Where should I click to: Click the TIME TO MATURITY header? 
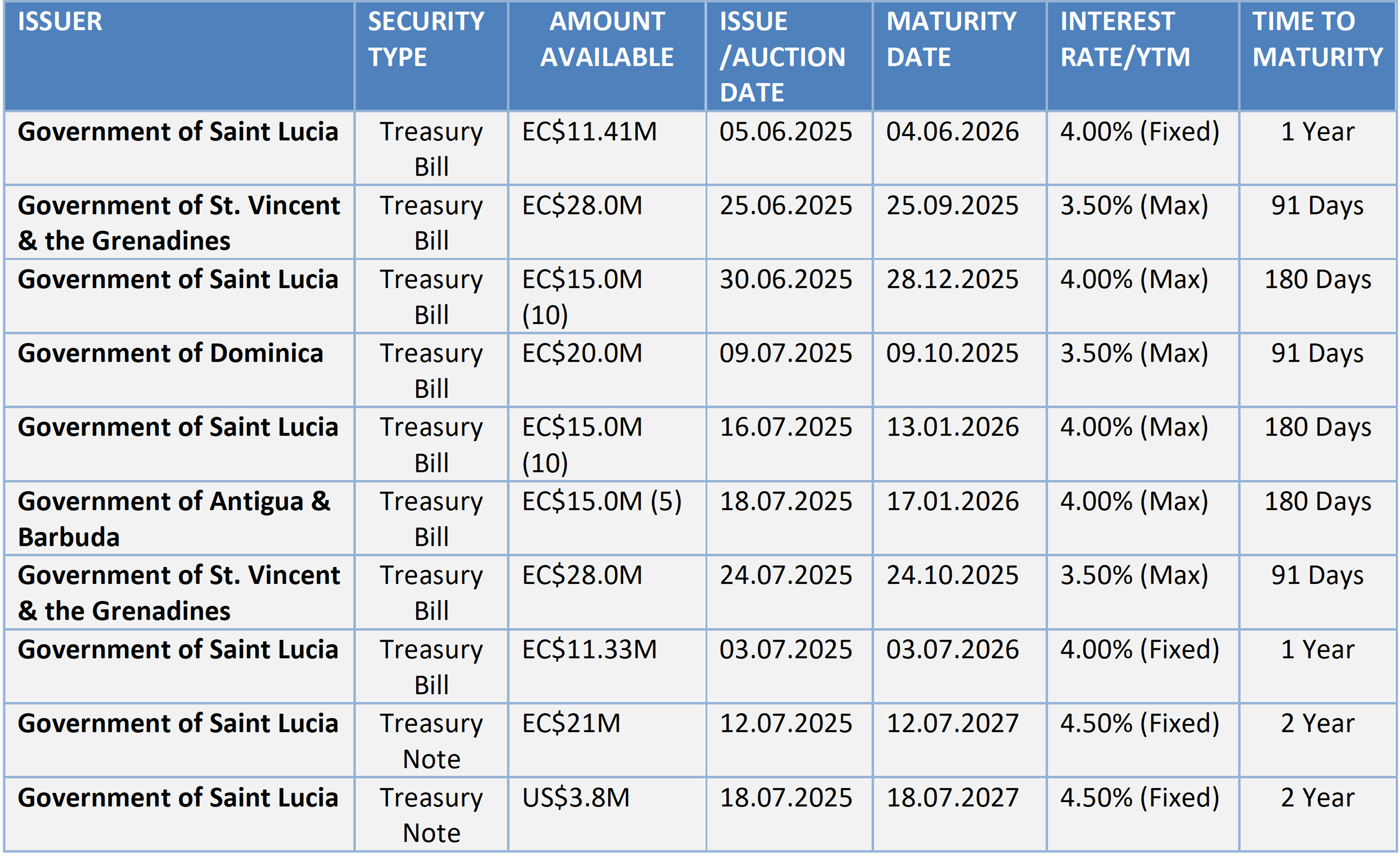coord(1318,56)
